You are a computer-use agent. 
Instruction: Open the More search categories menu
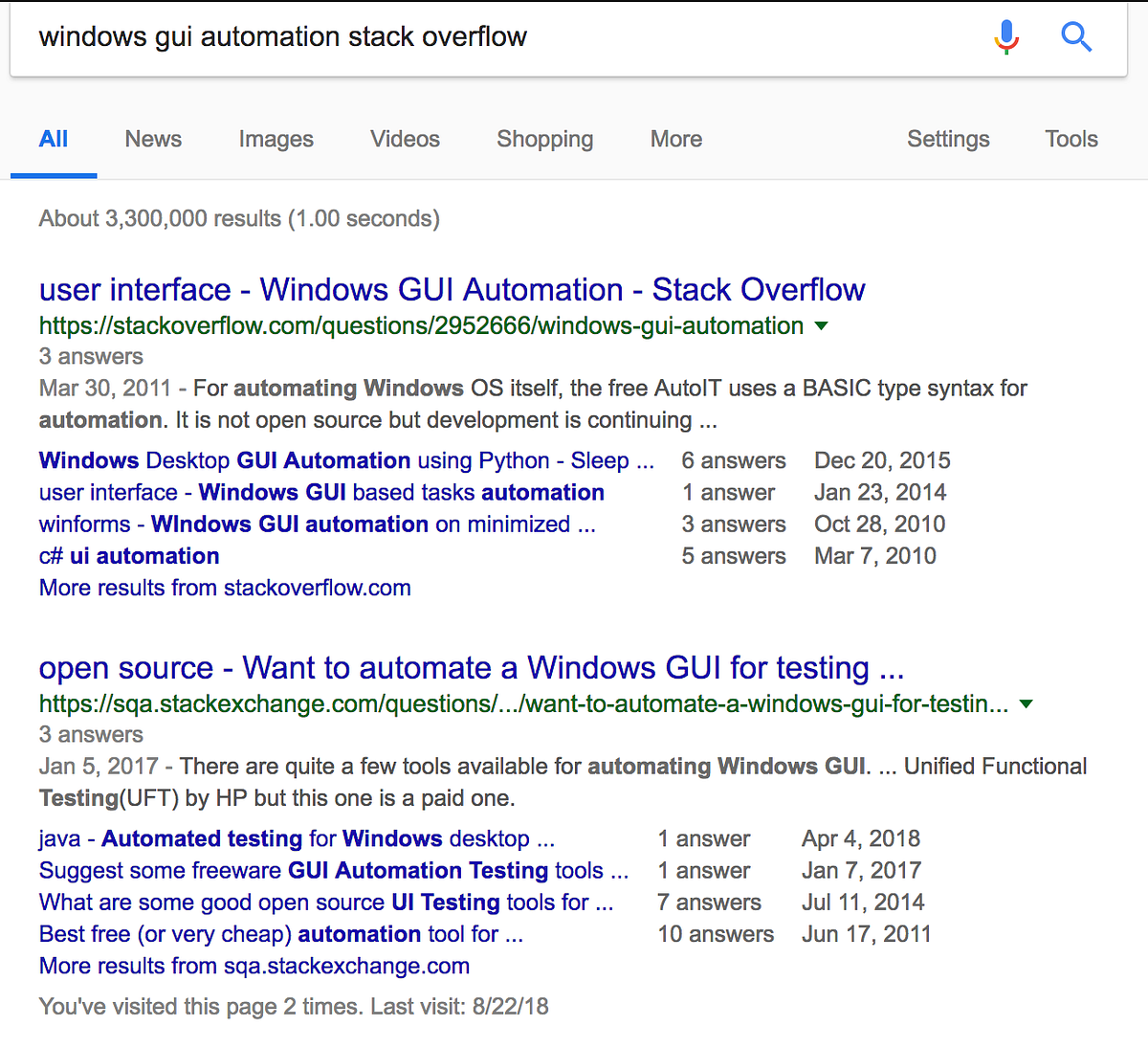pos(675,139)
